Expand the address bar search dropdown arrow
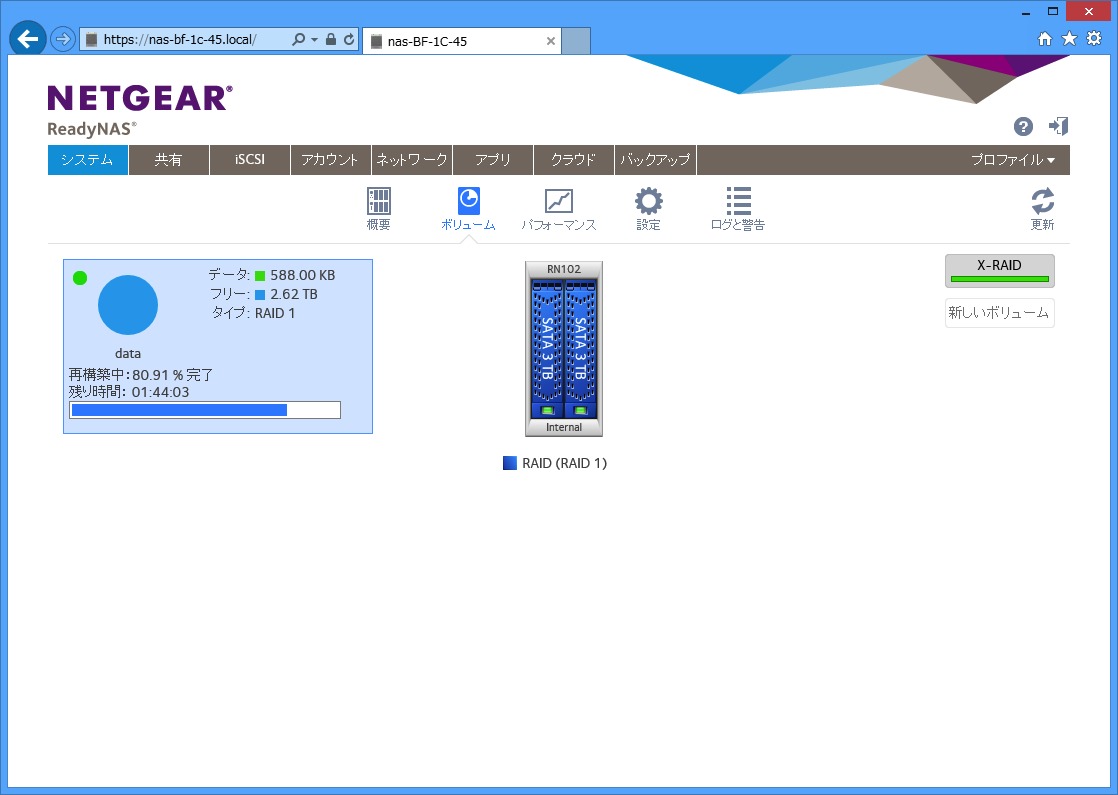Image resolution: width=1118 pixels, height=795 pixels. coord(314,40)
